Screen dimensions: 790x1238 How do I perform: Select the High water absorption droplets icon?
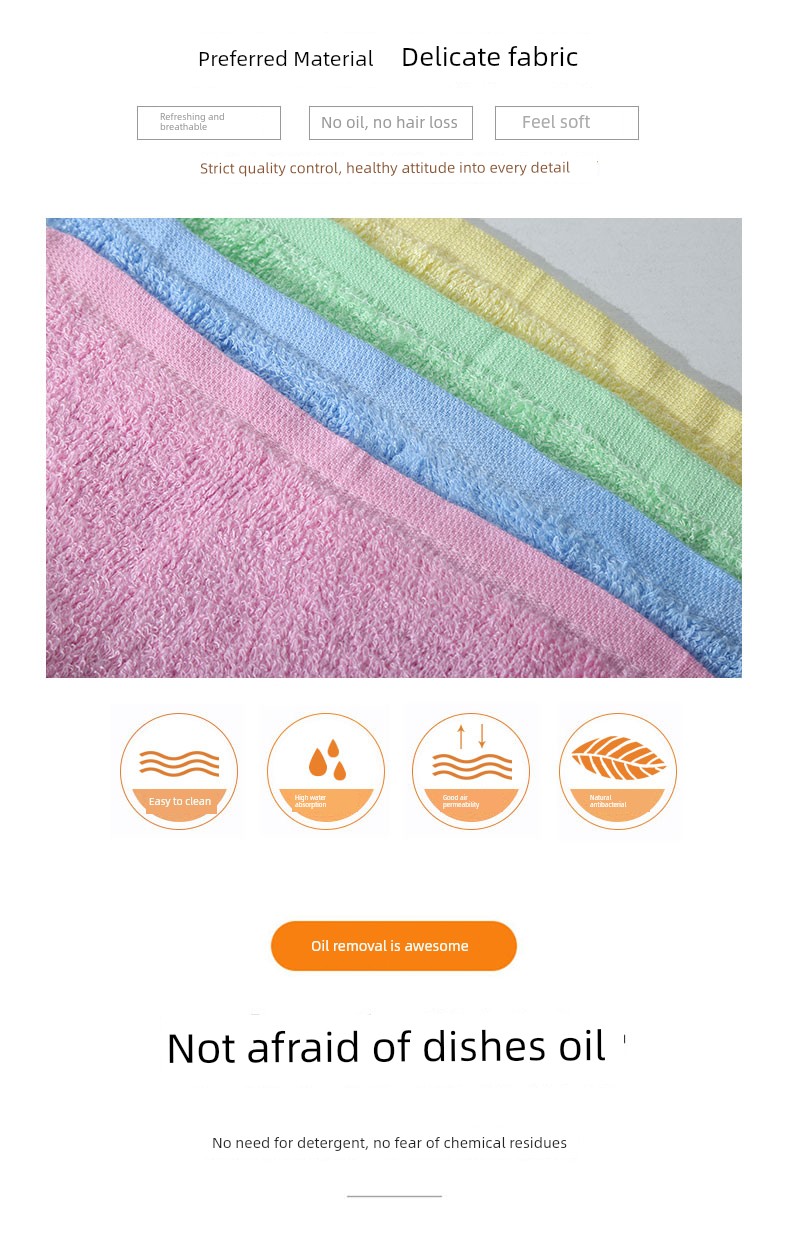(x=326, y=771)
